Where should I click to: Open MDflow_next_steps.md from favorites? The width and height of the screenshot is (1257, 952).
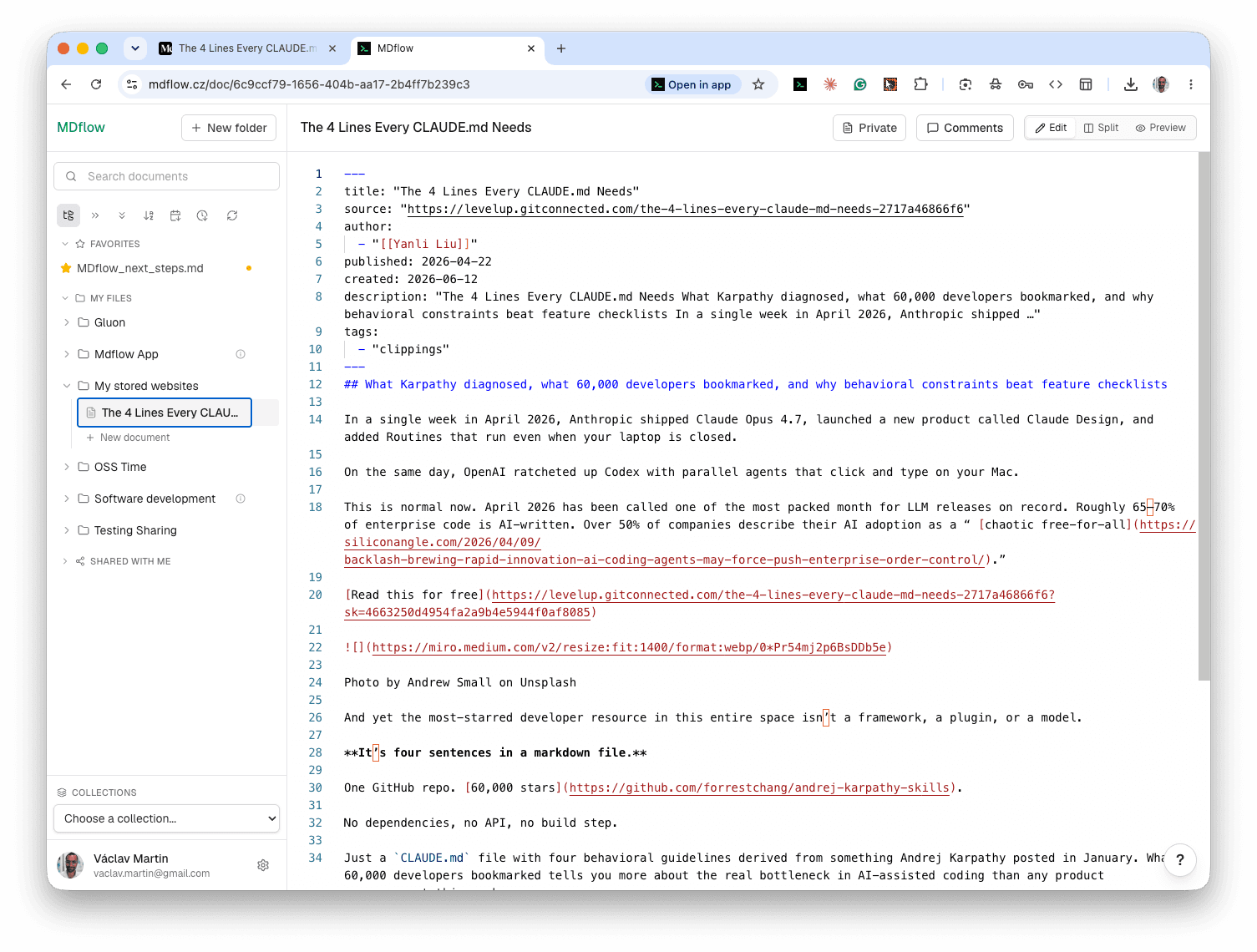140,268
